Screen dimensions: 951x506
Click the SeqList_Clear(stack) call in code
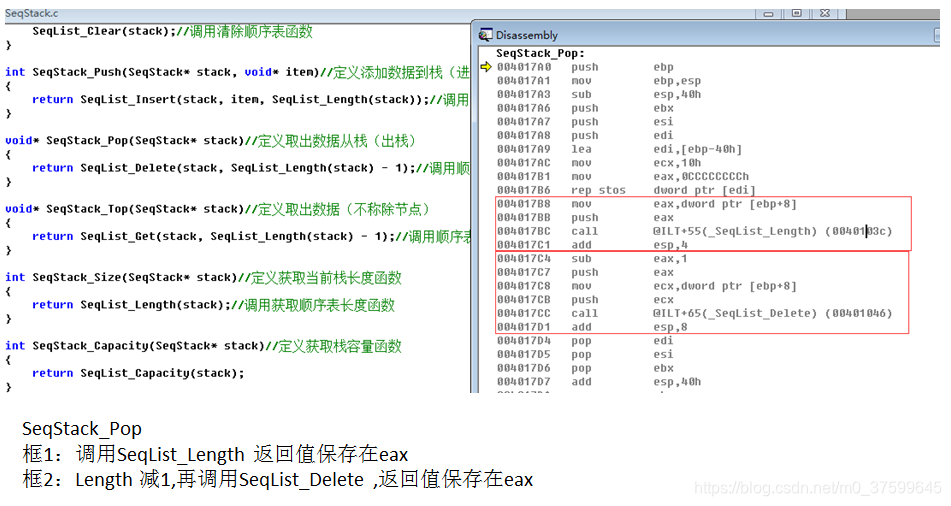(104, 31)
